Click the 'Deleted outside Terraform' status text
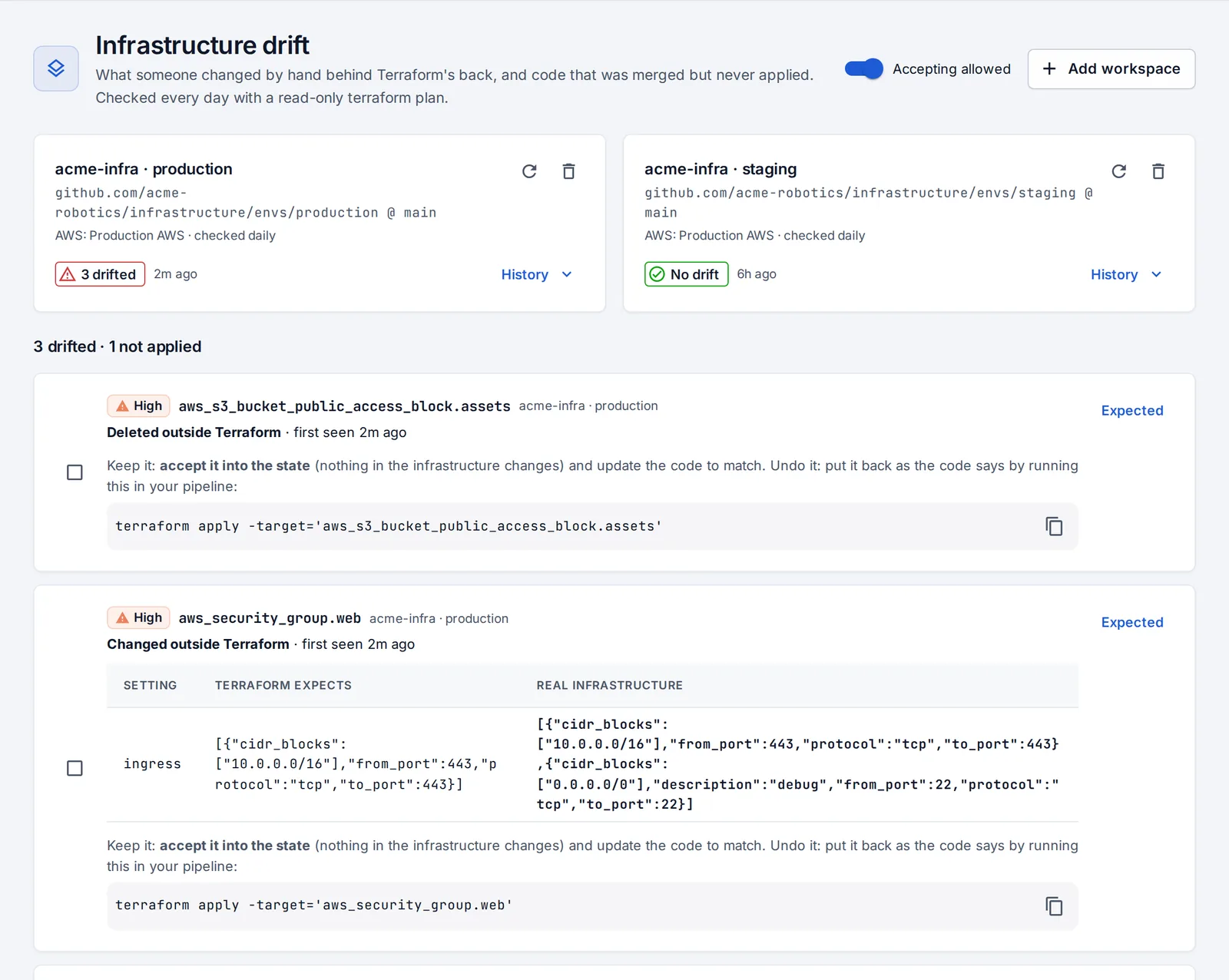Screen dimensions: 1229x980 (x=194, y=432)
